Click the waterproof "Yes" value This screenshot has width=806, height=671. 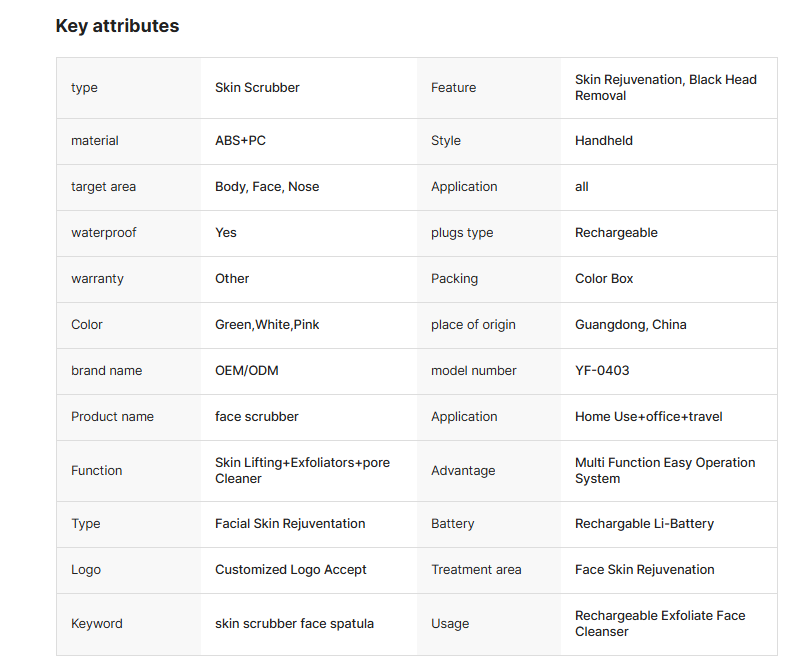(x=226, y=233)
